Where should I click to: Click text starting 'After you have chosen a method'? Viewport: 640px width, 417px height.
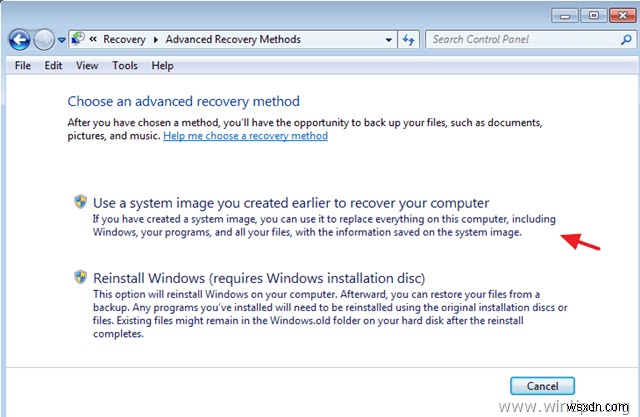click(x=305, y=129)
